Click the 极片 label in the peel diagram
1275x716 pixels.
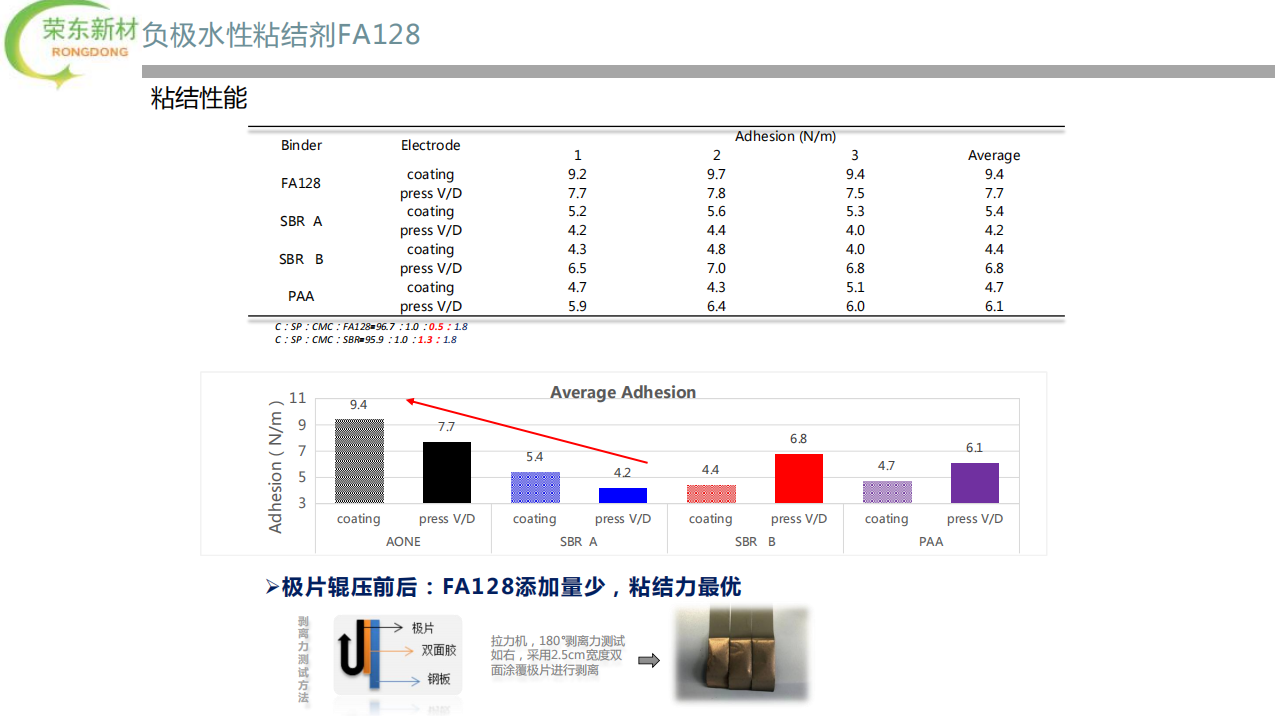point(422,628)
